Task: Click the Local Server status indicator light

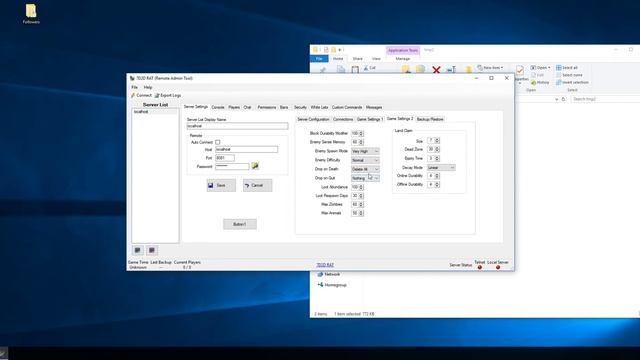Action: (498, 267)
